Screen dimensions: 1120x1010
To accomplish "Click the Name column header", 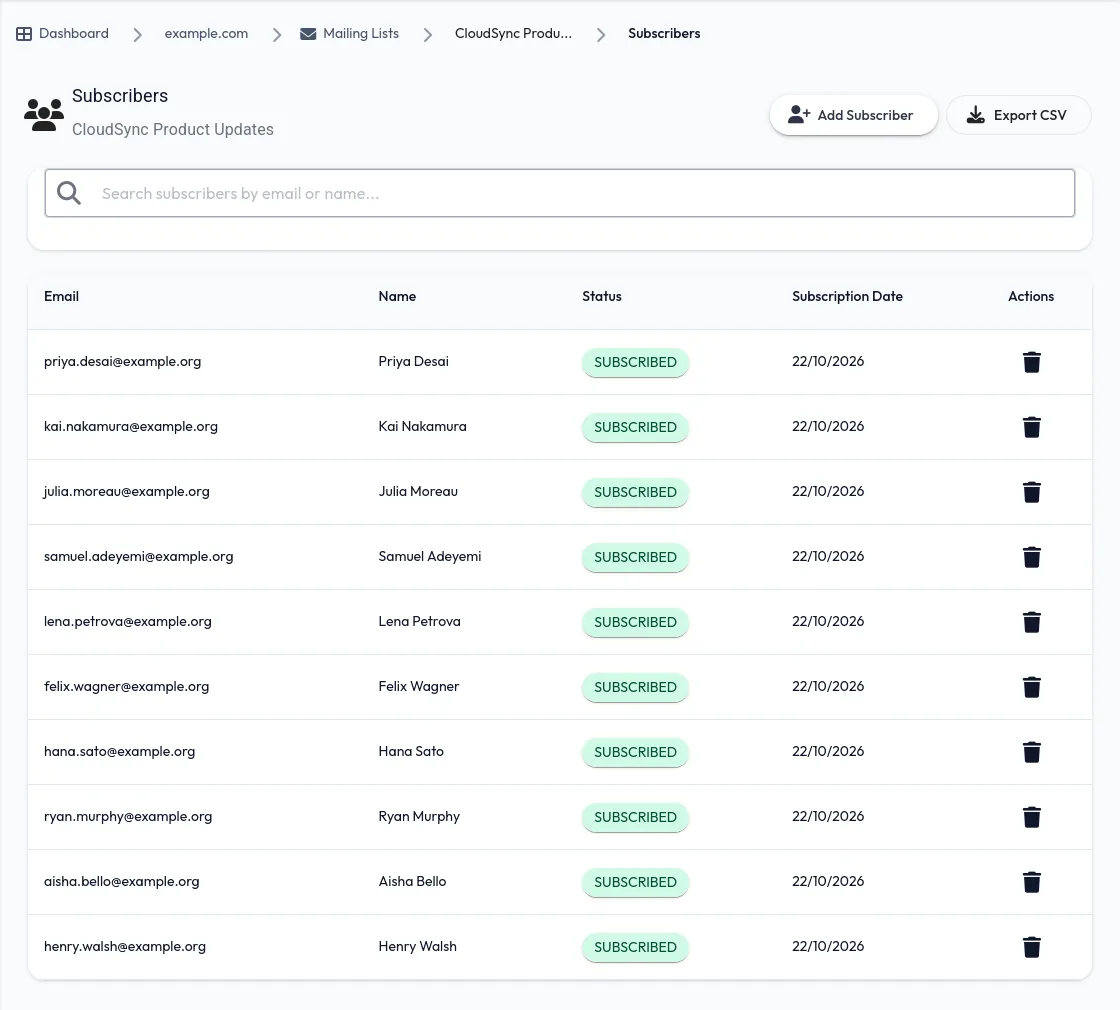I will (x=397, y=296).
